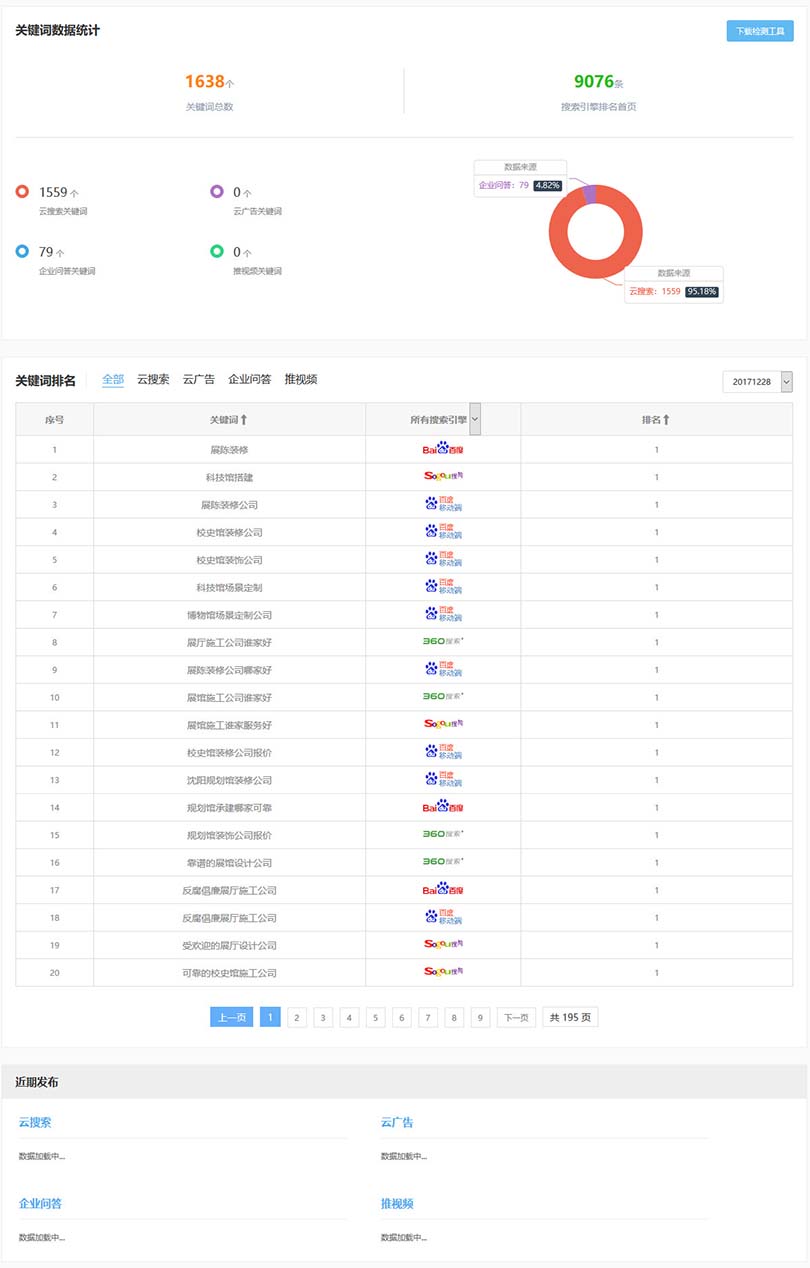810x1268 pixels.
Task: Expand the all search engines filter dropdown
Action: (x=474, y=420)
